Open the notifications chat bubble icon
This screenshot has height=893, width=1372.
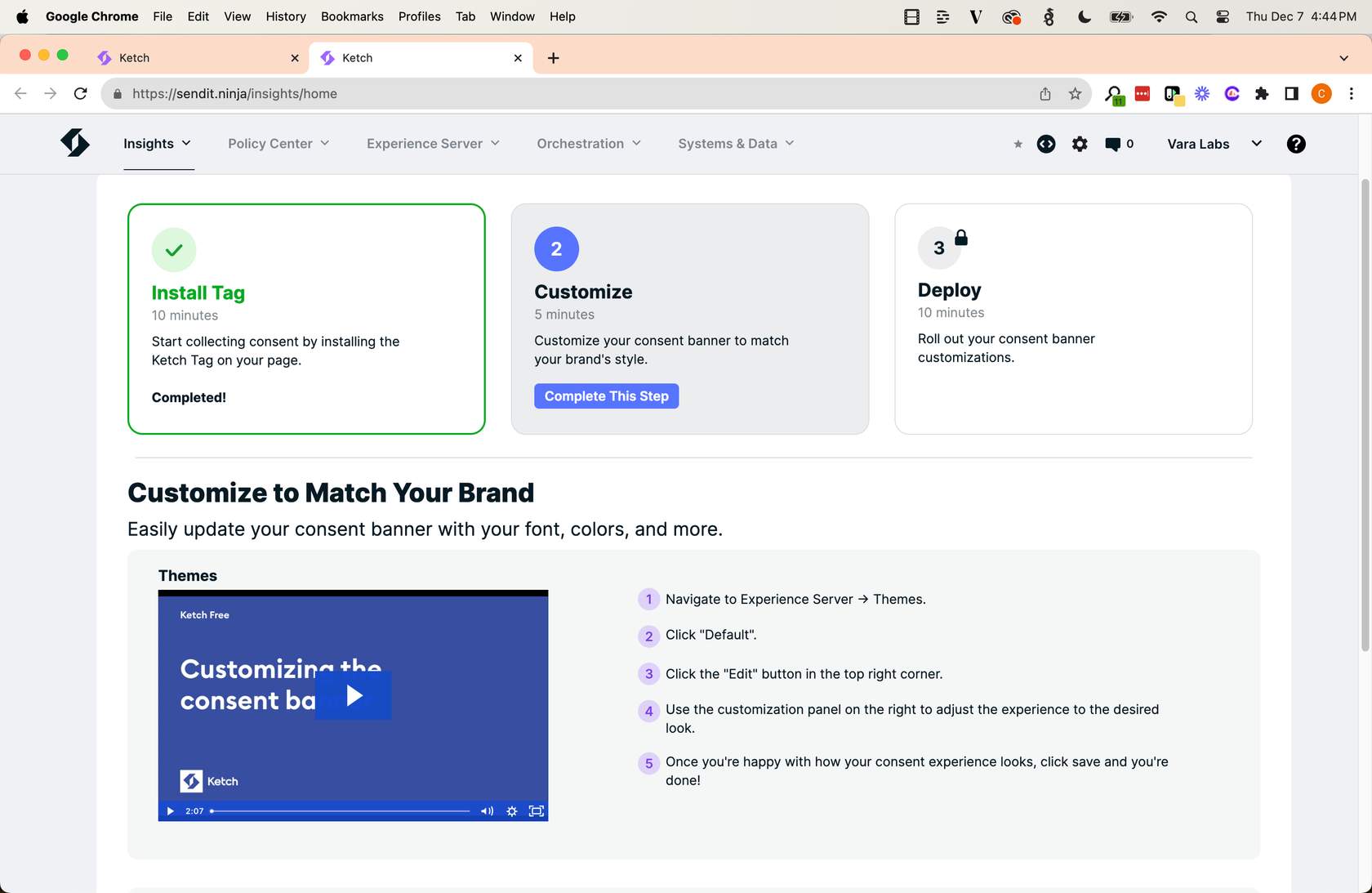tap(1112, 144)
